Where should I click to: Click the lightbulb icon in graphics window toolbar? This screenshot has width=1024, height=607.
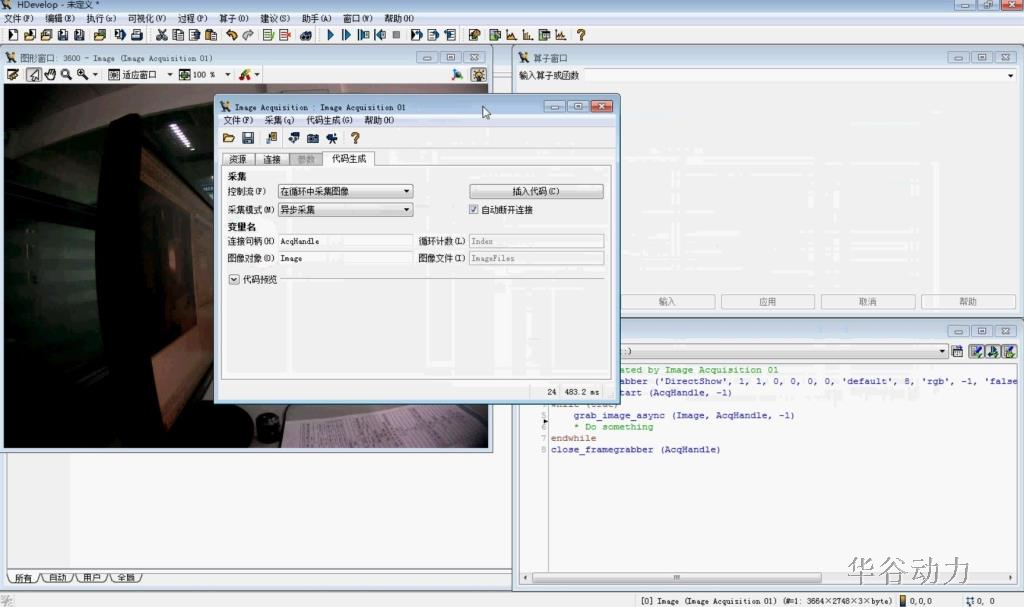coord(479,74)
